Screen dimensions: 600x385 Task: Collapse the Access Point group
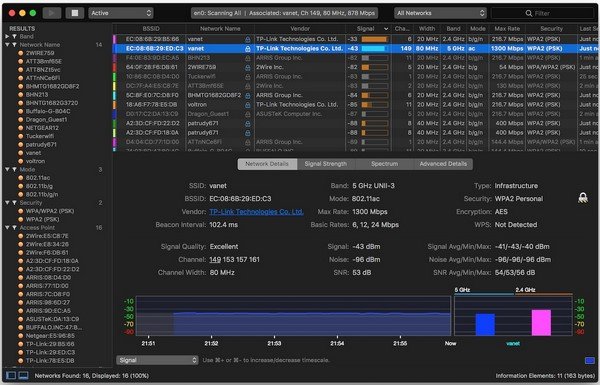[7, 227]
